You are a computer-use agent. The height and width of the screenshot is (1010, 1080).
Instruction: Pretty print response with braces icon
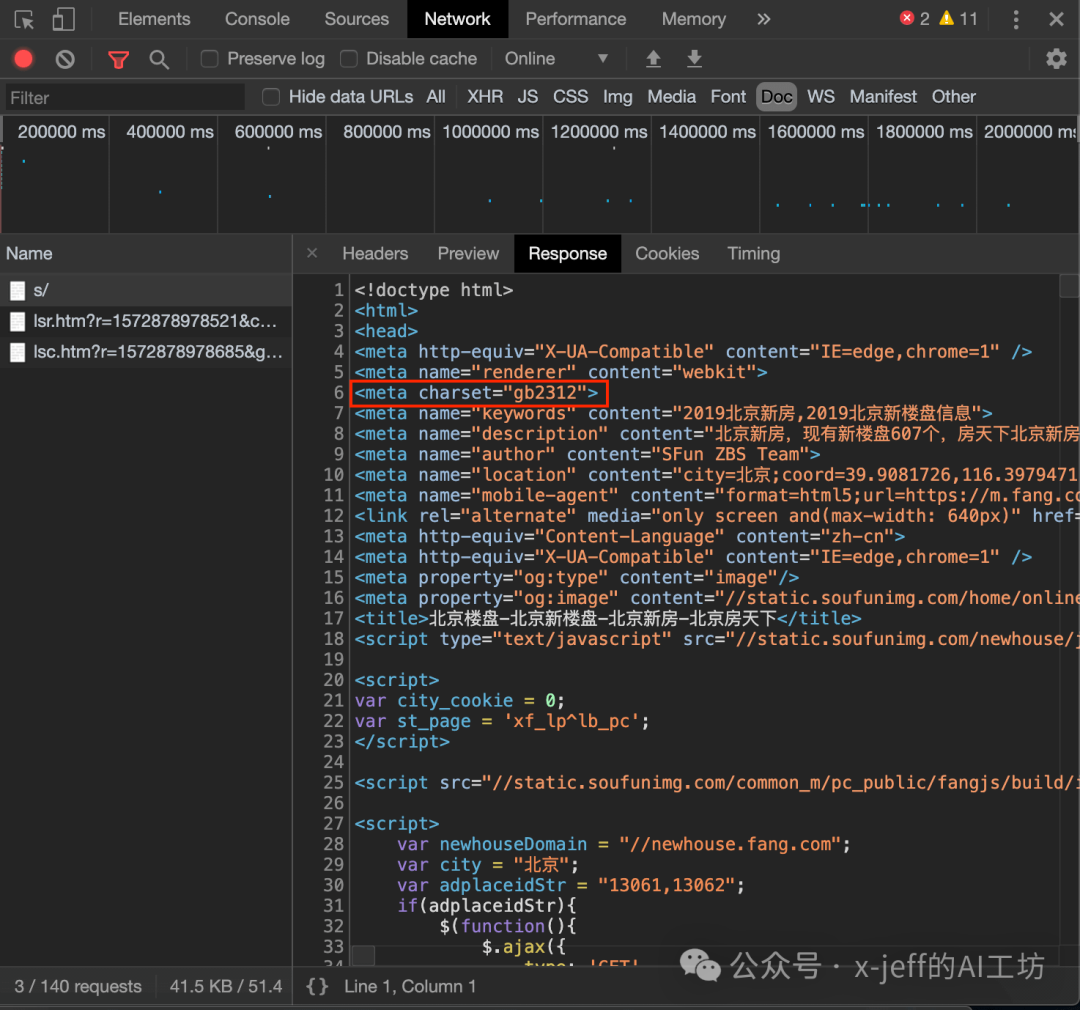coord(317,986)
